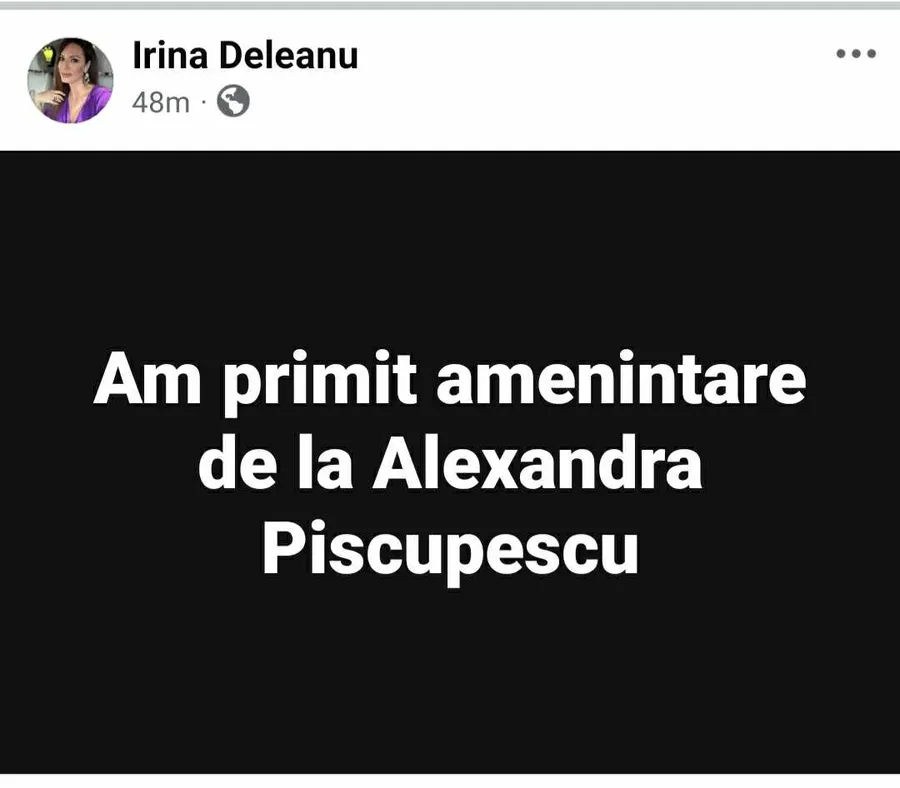Open Irina Deleanu's profile picture

[x=70, y=80]
